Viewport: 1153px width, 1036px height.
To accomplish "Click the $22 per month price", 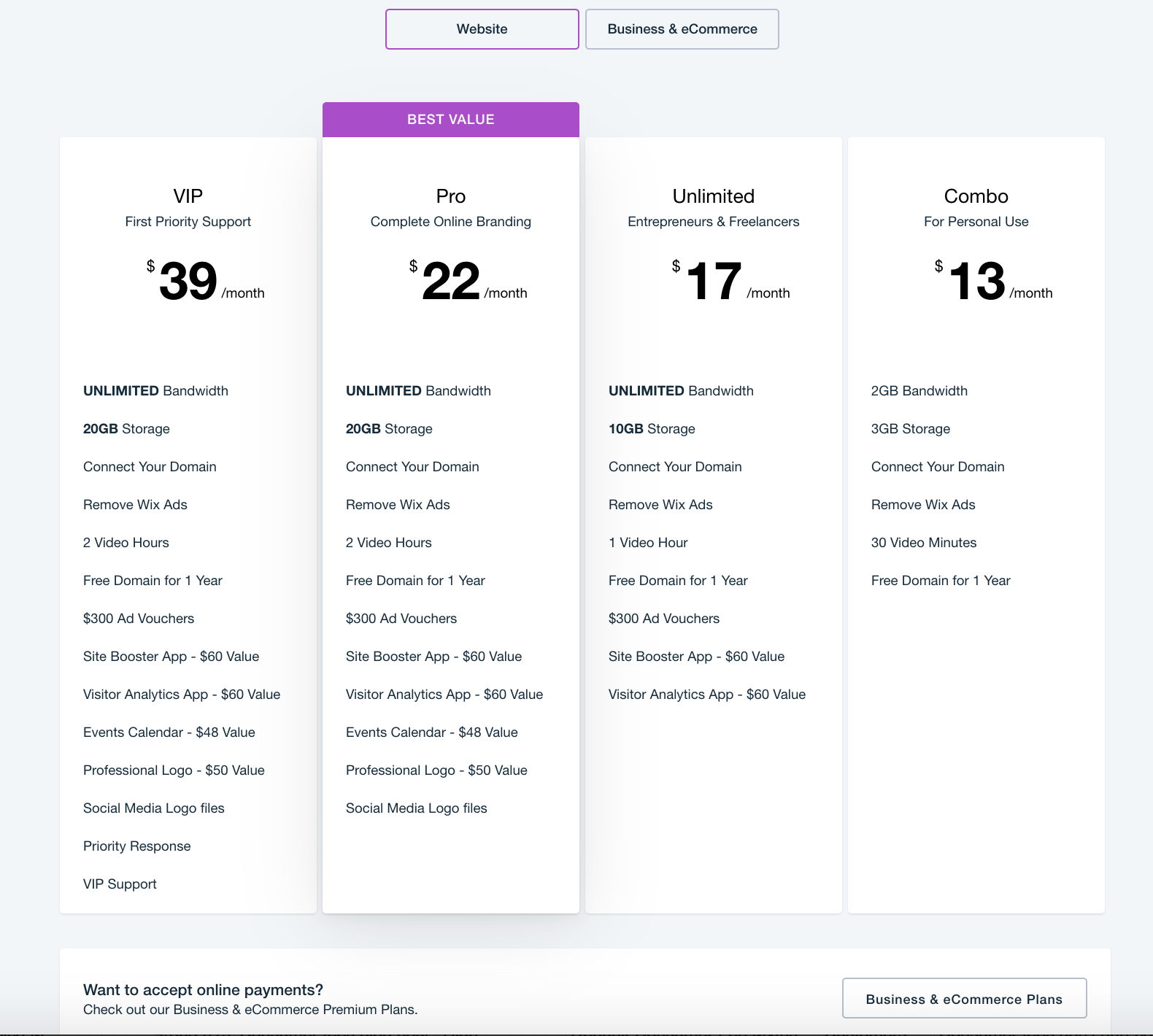I will click(x=468, y=281).
